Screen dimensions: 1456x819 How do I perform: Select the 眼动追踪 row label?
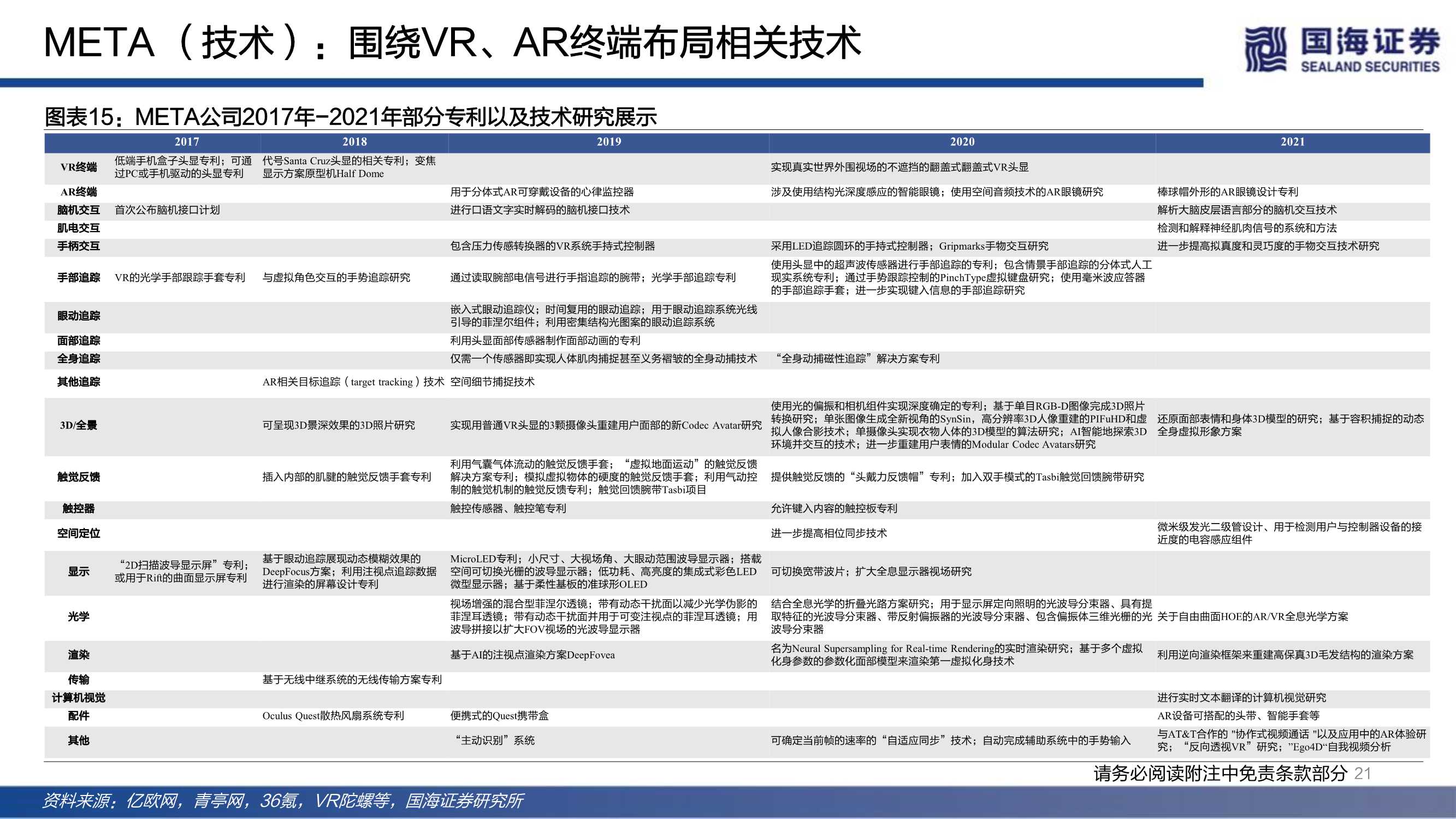(79, 316)
